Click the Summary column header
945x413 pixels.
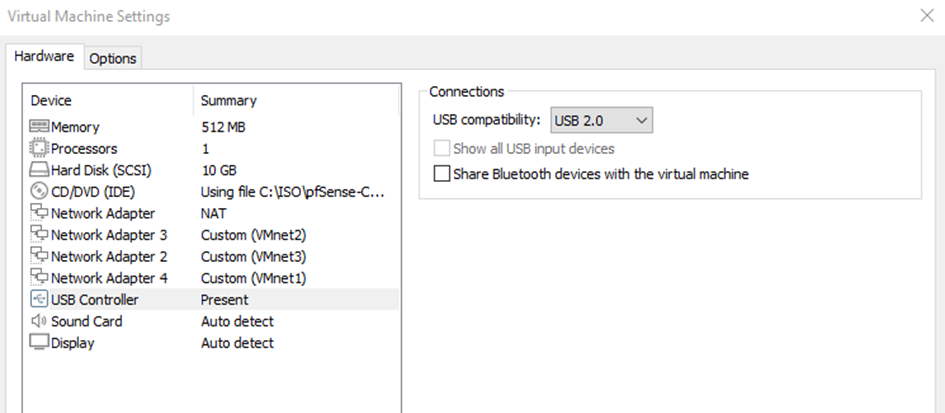pos(296,100)
